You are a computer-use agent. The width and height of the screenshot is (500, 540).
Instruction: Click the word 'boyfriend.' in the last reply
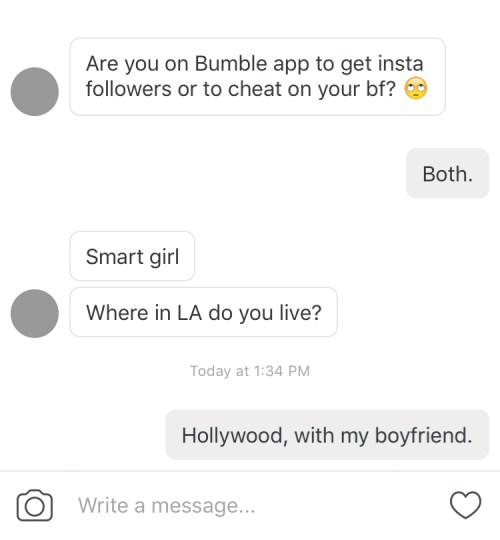point(423,436)
